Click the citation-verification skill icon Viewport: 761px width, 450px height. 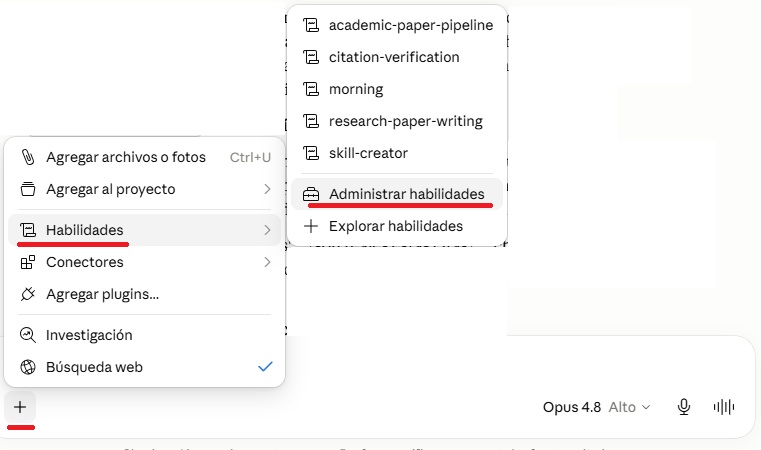point(311,57)
